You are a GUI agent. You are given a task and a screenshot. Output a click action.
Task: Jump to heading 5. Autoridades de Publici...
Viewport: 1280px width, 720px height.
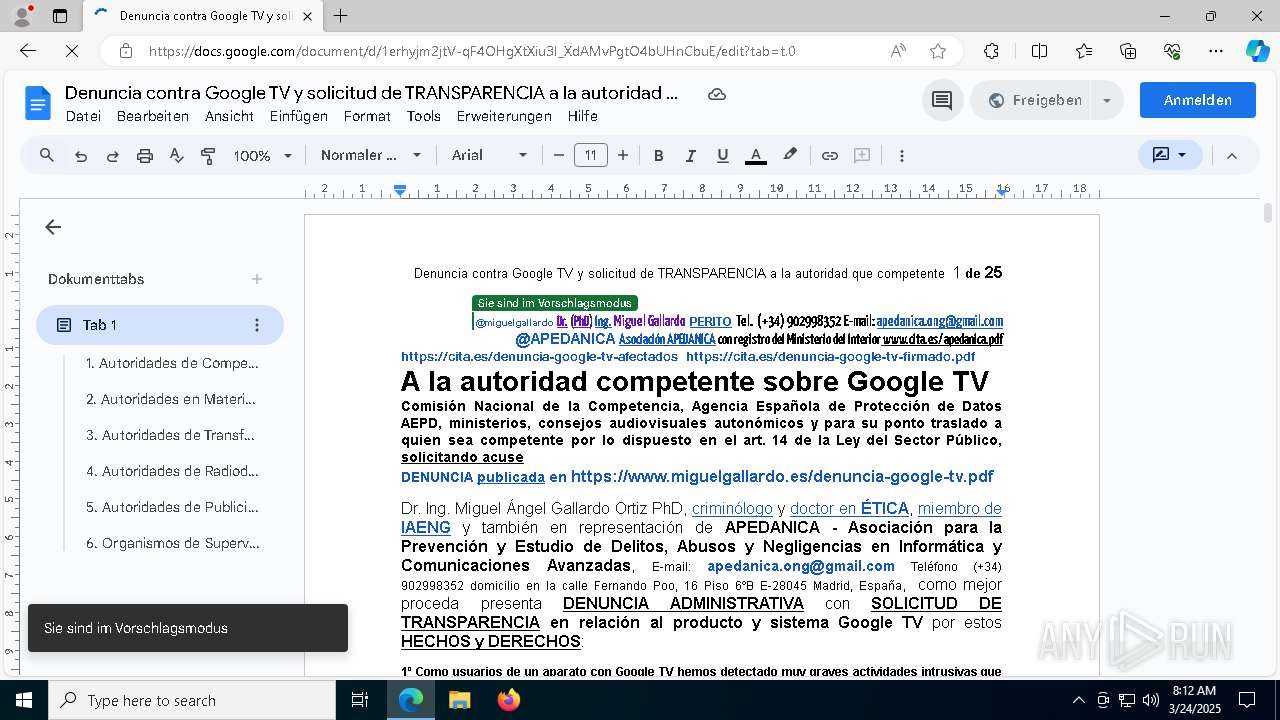[x=172, y=507]
